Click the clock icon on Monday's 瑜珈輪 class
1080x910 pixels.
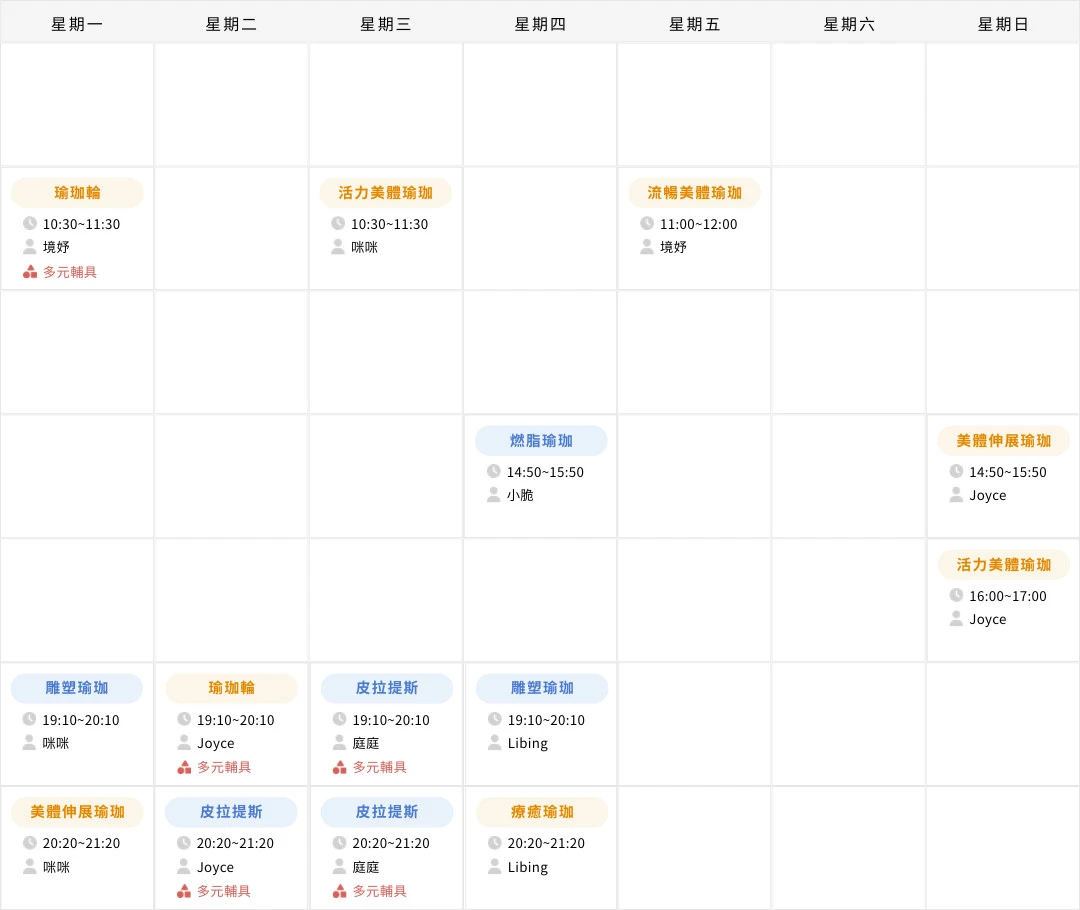(30, 224)
